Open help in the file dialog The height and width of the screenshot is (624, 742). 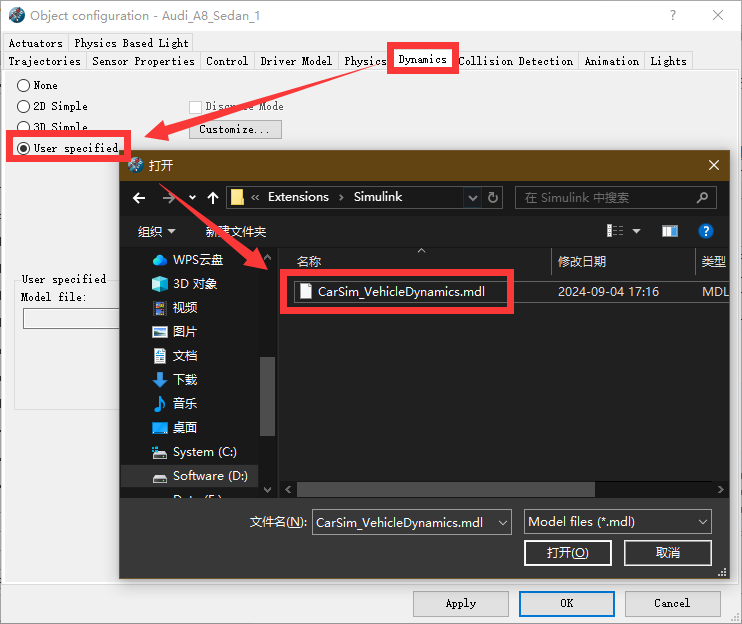tap(706, 231)
